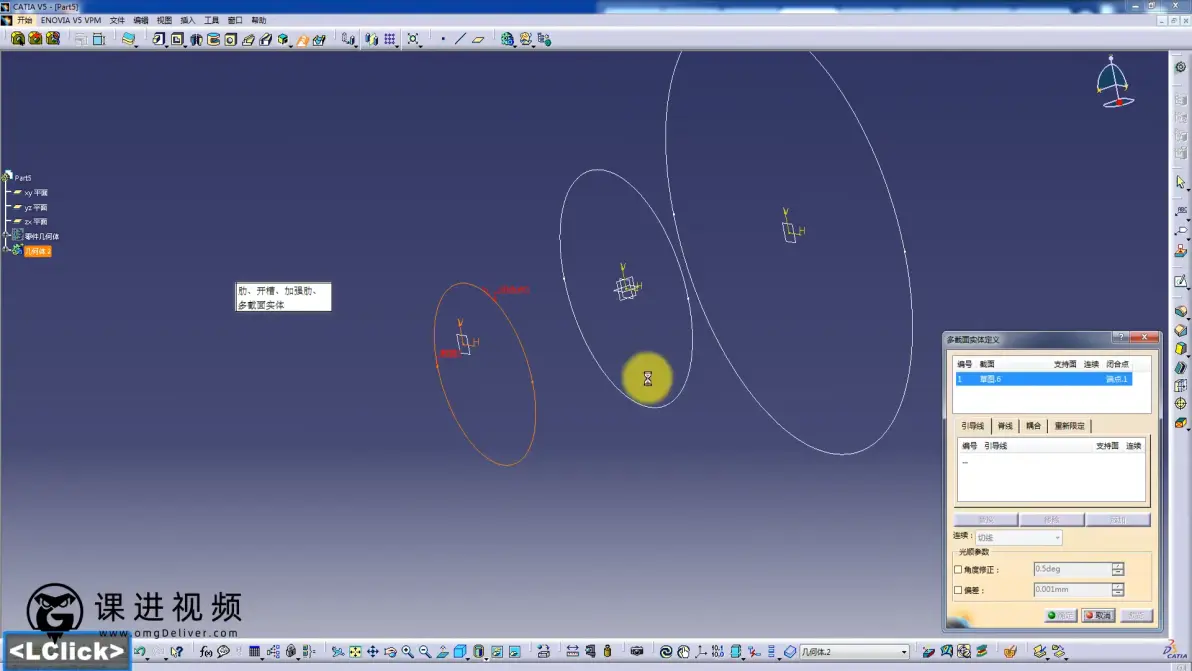
Task: Click the Point tool dot icon
Action: tap(443, 39)
